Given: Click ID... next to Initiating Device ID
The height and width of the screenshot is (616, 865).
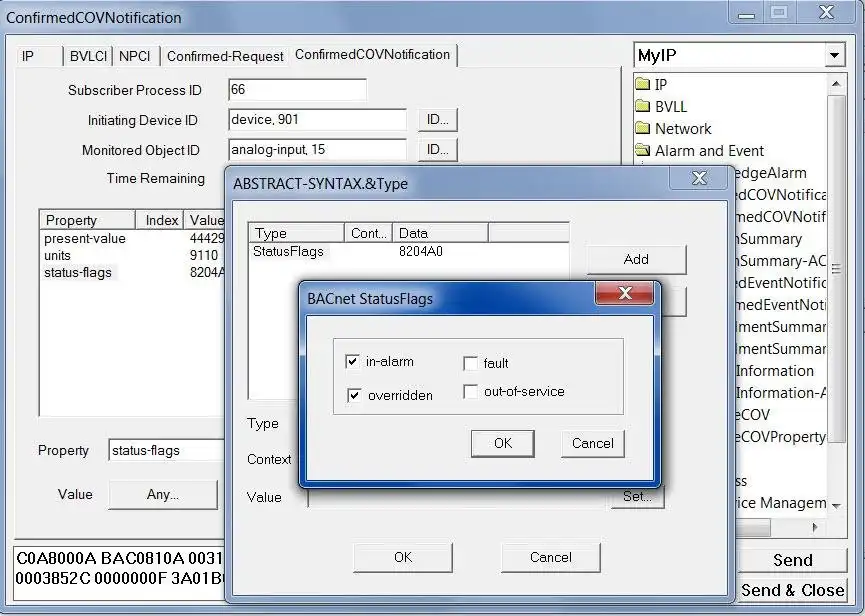Looking at the screenshot, I should tap(437, 119).
